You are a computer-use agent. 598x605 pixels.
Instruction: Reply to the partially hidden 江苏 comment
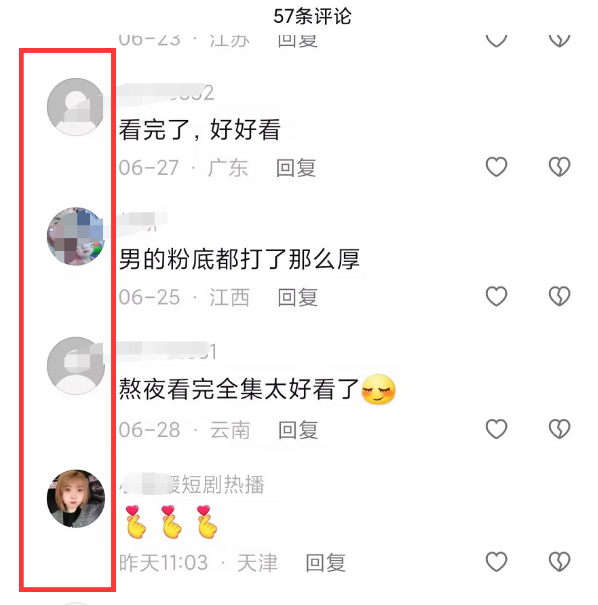(x=297, y=41)
